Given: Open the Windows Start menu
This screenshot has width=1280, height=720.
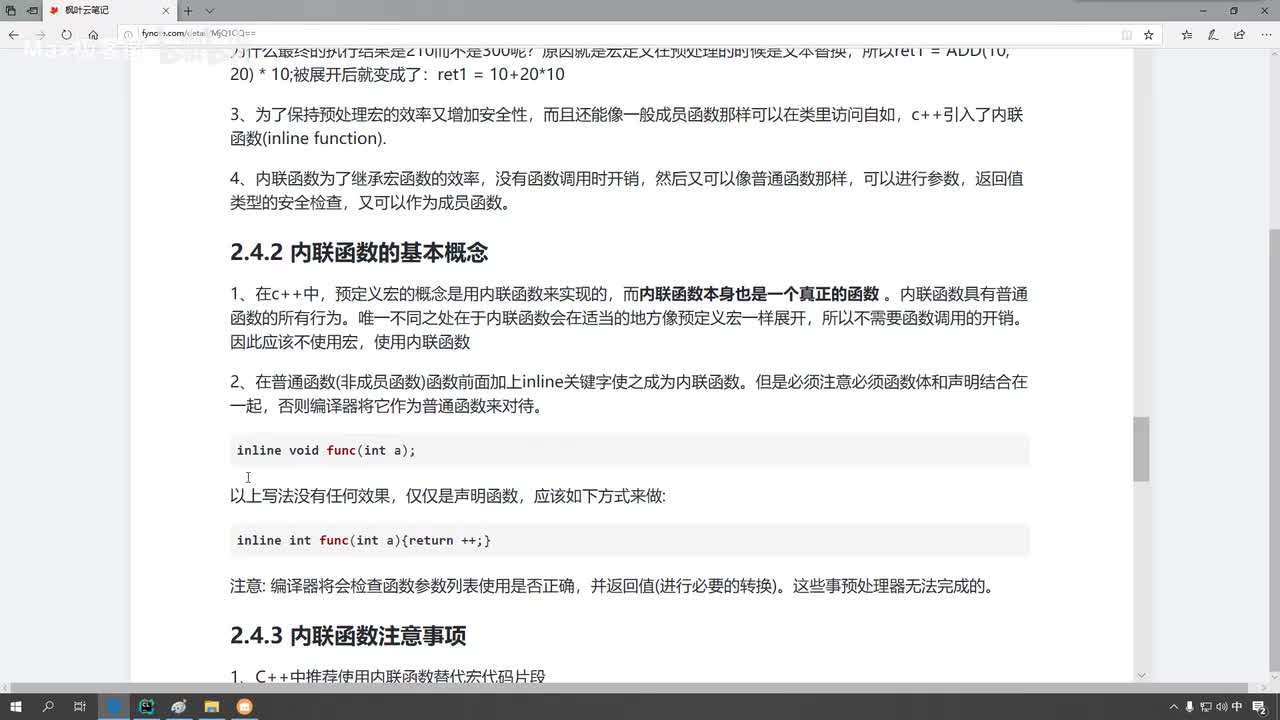Looking at the screenshot, I should pos(16,706).
